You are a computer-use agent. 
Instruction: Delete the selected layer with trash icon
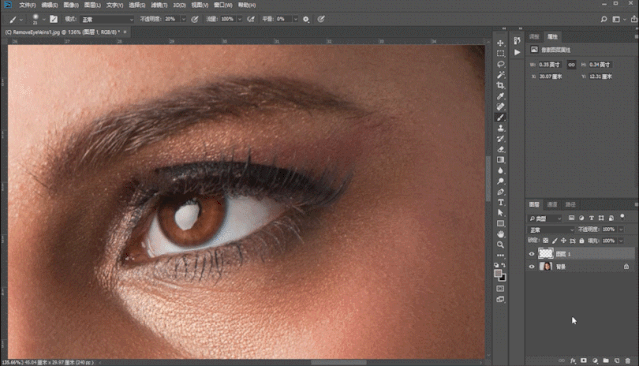tap(628, 361)
